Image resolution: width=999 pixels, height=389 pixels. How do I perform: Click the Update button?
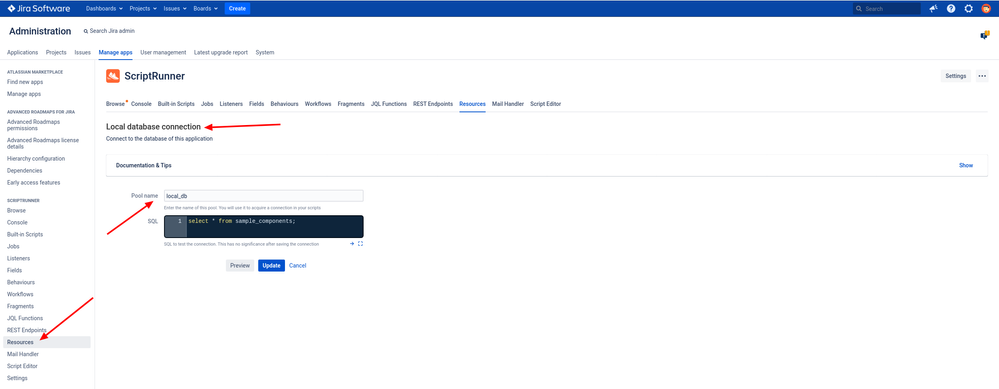coord(271,265)
